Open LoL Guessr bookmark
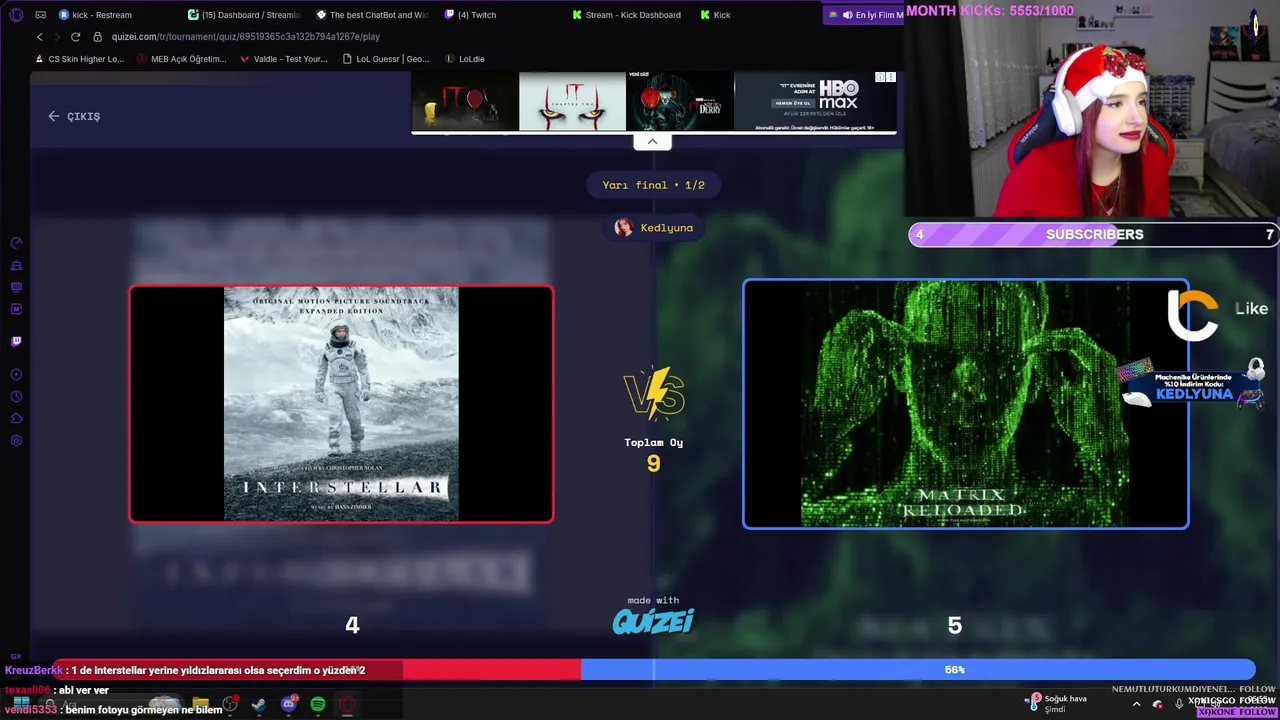The width and height of the screenshot is (1280, 720). point(385,59)
